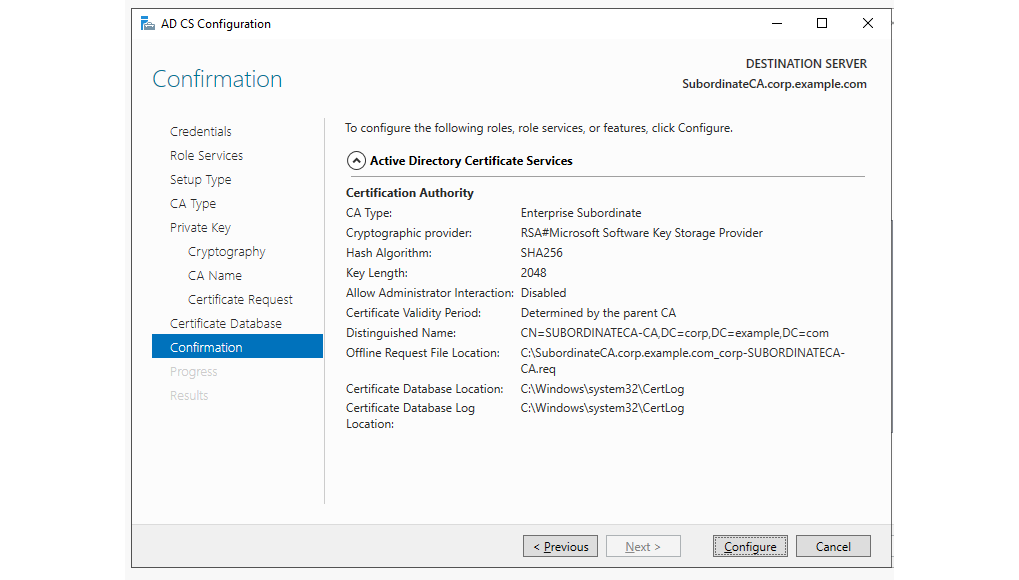Navigate to the Credentials step

tap(201, 131)
